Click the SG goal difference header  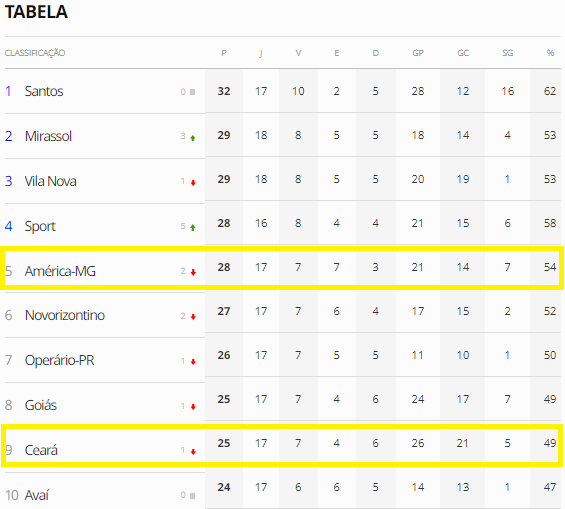pos(507,53)
